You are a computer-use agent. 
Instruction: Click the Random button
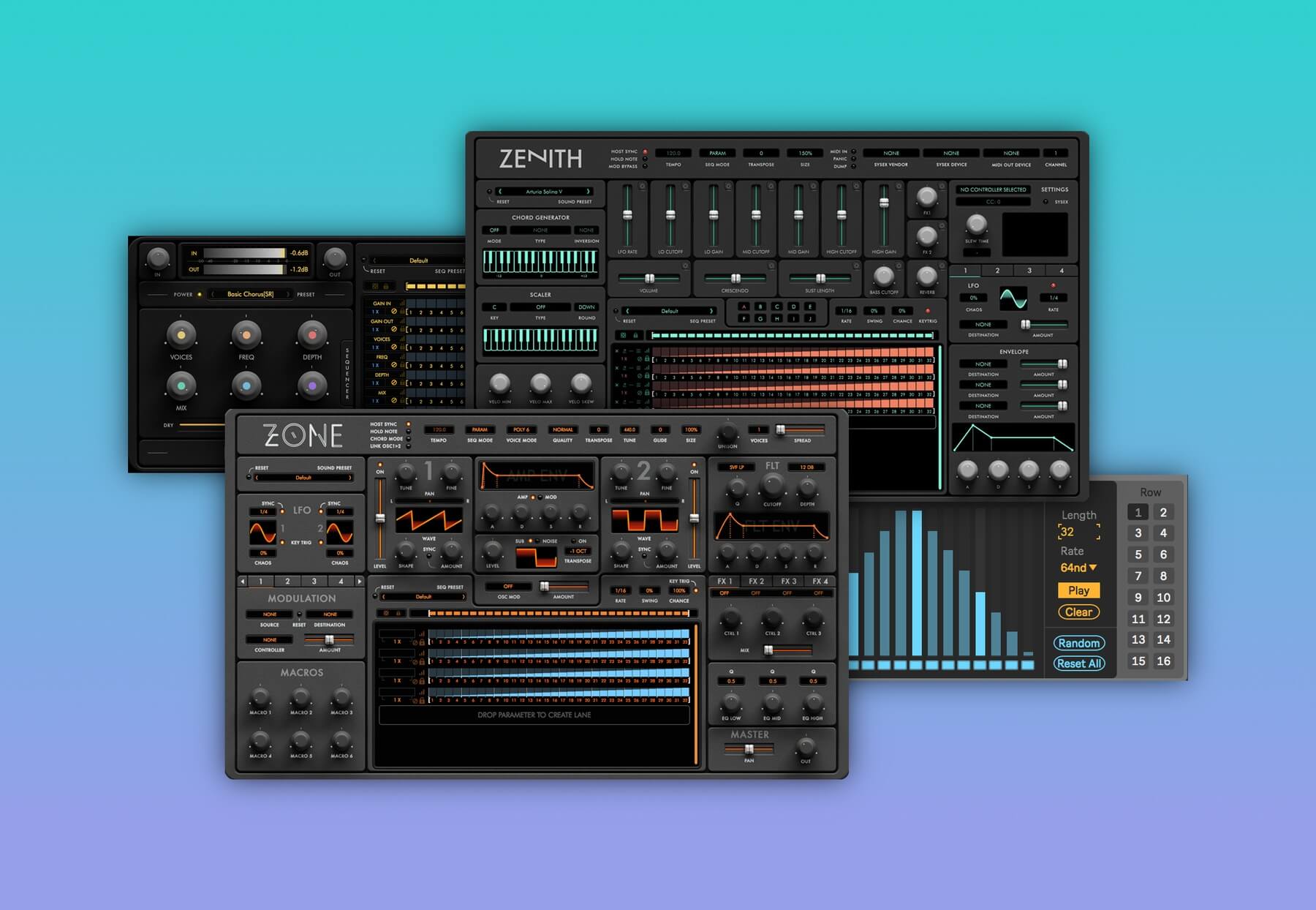coord(1078,643)
